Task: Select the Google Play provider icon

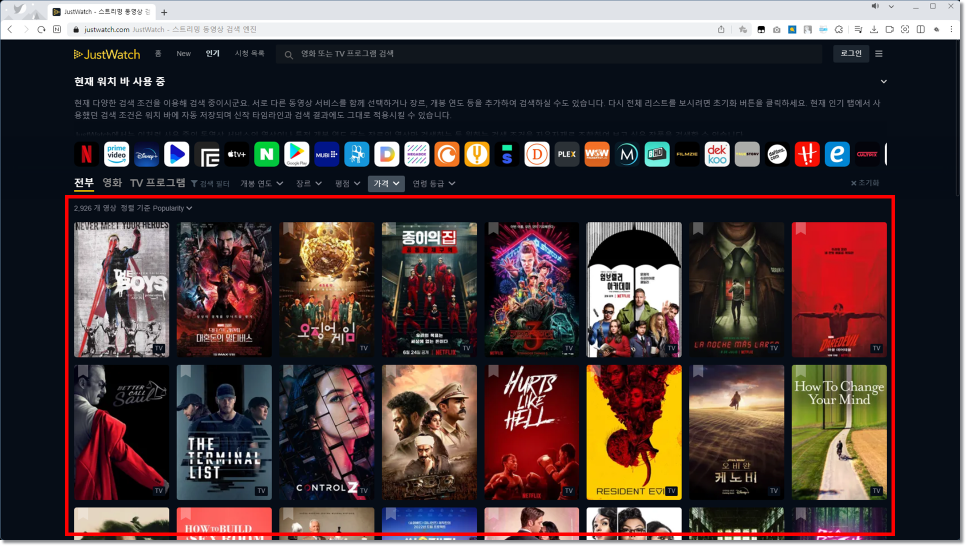Action: (x=296, y=155)
